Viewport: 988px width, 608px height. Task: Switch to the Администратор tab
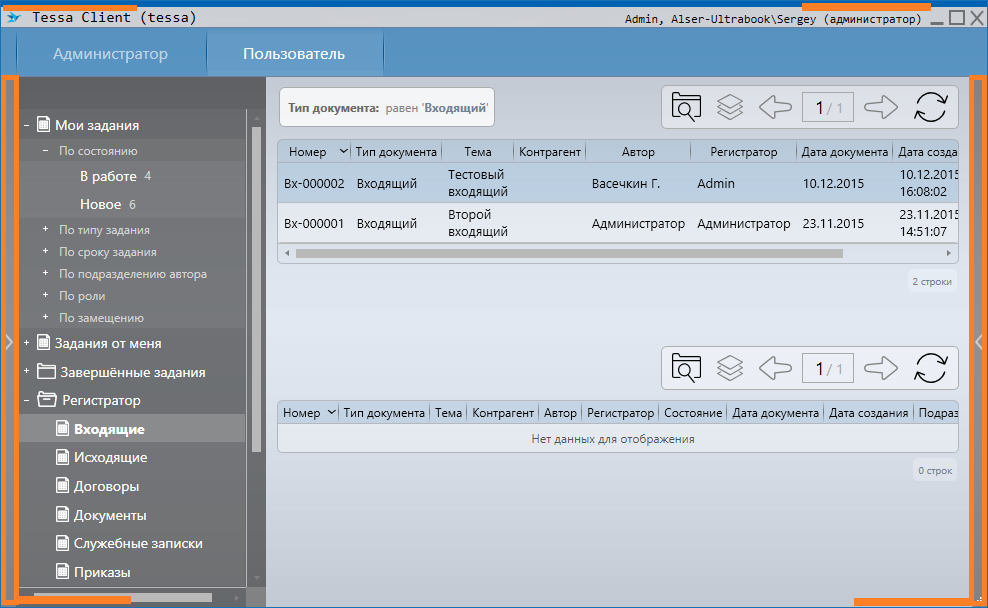110,54
